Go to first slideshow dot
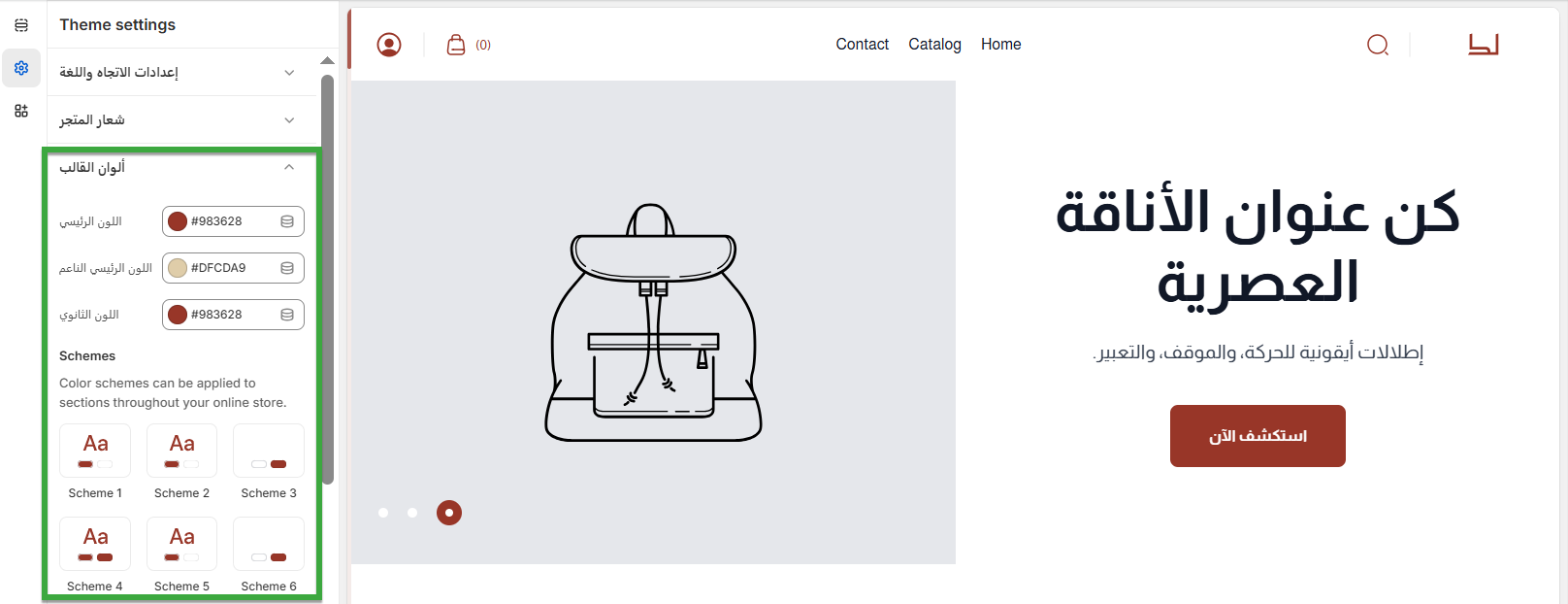Screen dimensions: 1568x604 coord(383,513)
